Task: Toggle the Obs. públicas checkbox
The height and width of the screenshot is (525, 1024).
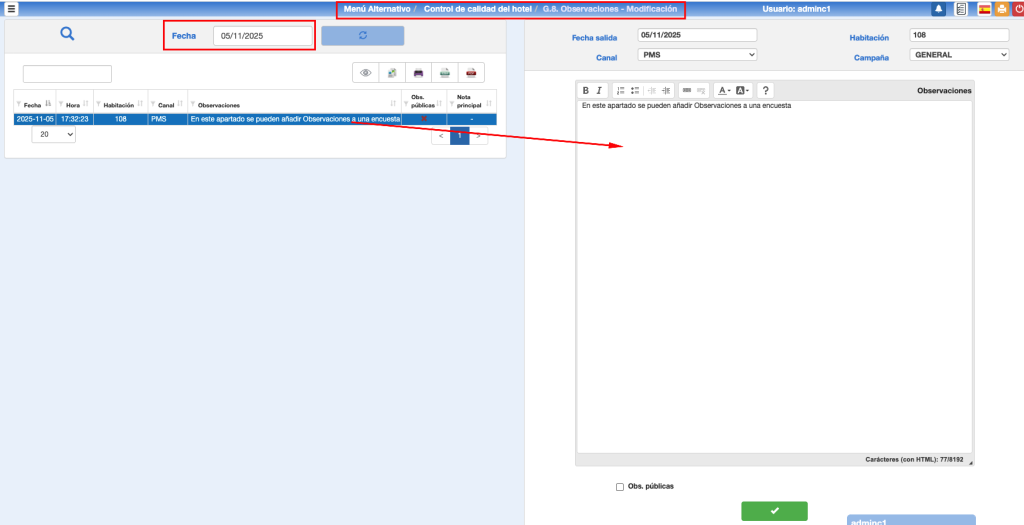Action: coord(620,487)
